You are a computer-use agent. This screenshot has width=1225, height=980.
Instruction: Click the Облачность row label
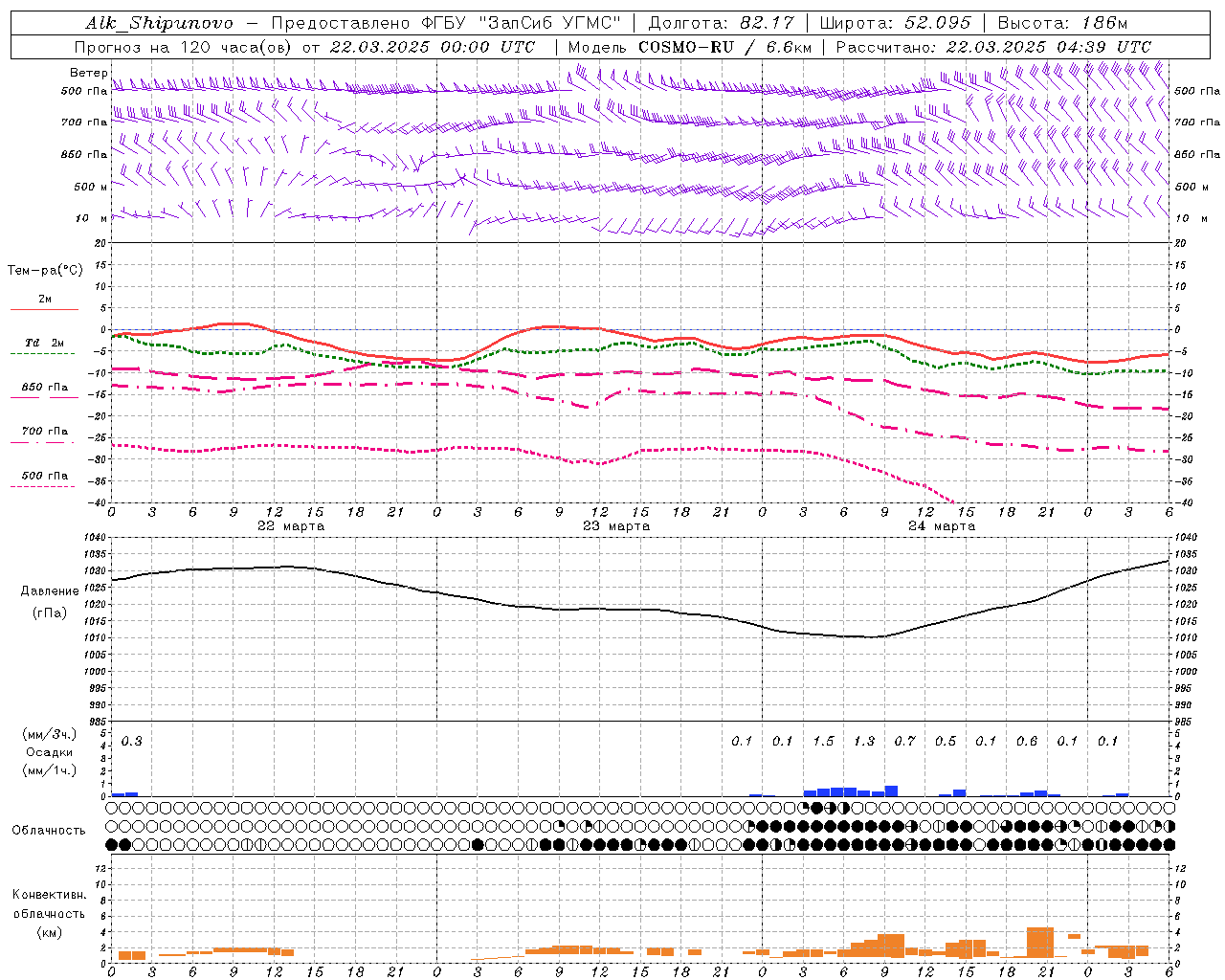pyautogui.click(x=48, y=831)
